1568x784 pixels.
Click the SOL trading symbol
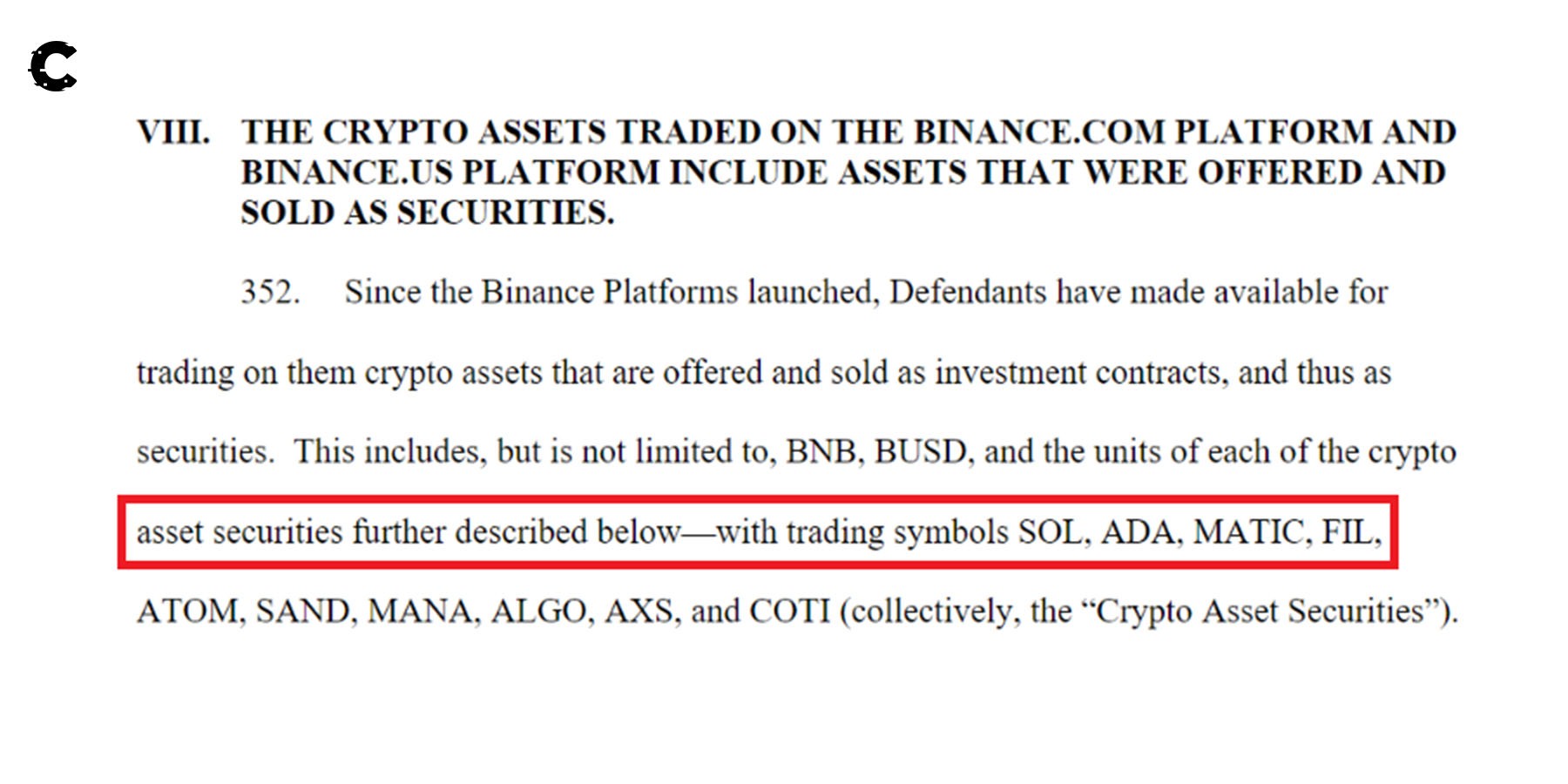[x=1052, y=531]
